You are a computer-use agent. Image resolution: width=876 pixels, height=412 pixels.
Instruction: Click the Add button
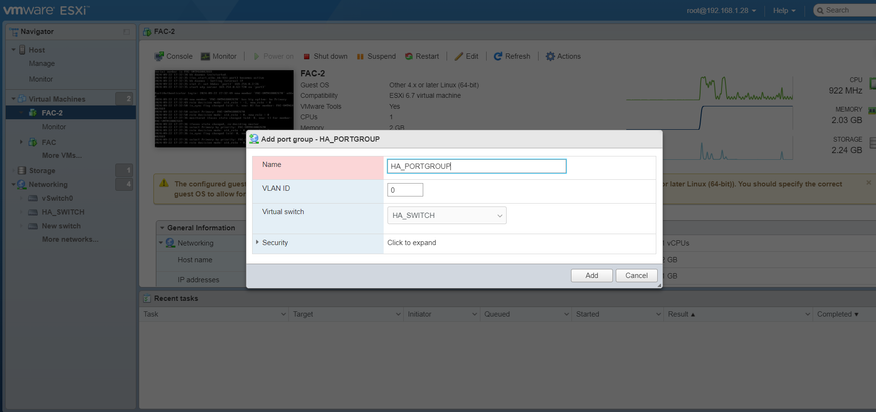click(592, 276)
